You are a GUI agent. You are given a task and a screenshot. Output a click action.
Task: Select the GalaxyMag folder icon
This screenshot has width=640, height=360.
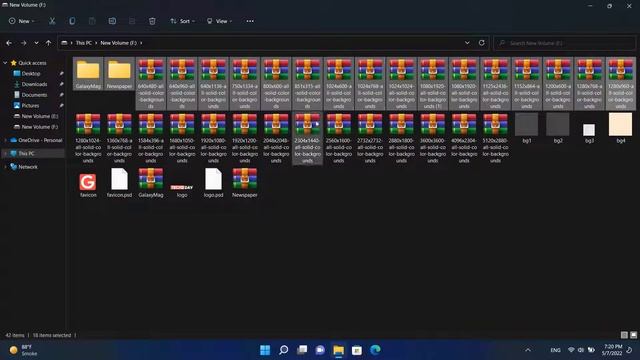(x=88, y=73)
